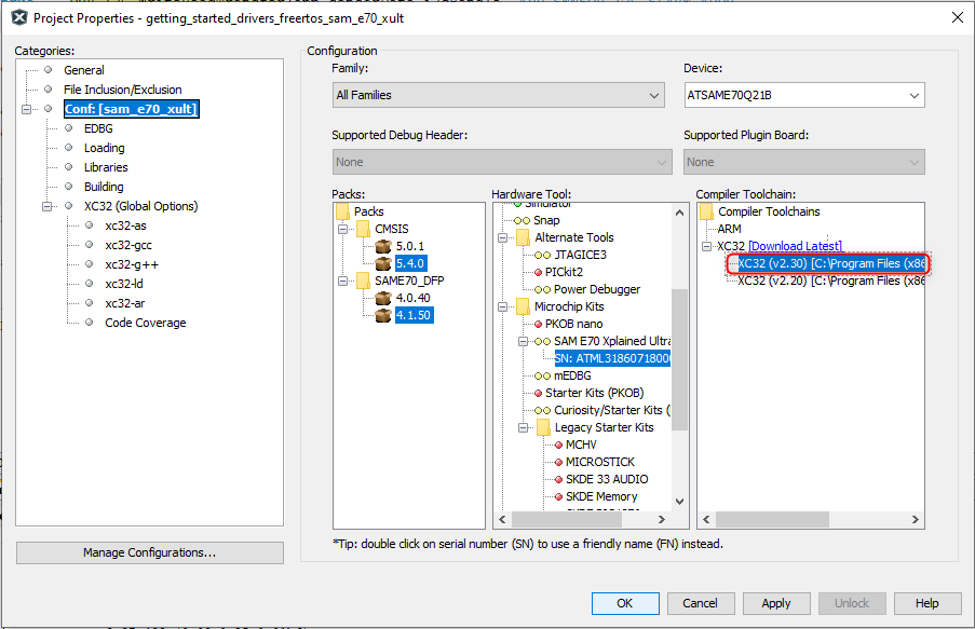Click the Download Latest link

pyautogui.click(x=795, y=246)
